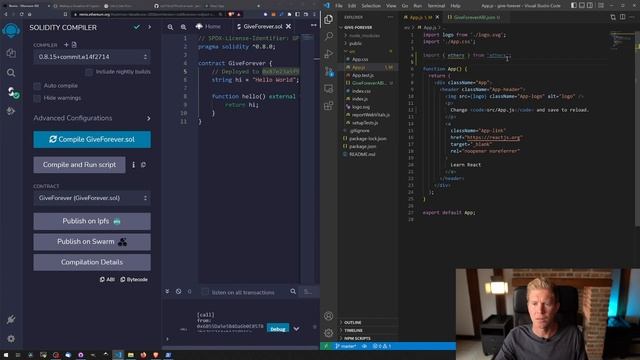Switch to Home tab in Remix
Image resolution: width=640 pixels, height=360 pixels.
point(209,27)
